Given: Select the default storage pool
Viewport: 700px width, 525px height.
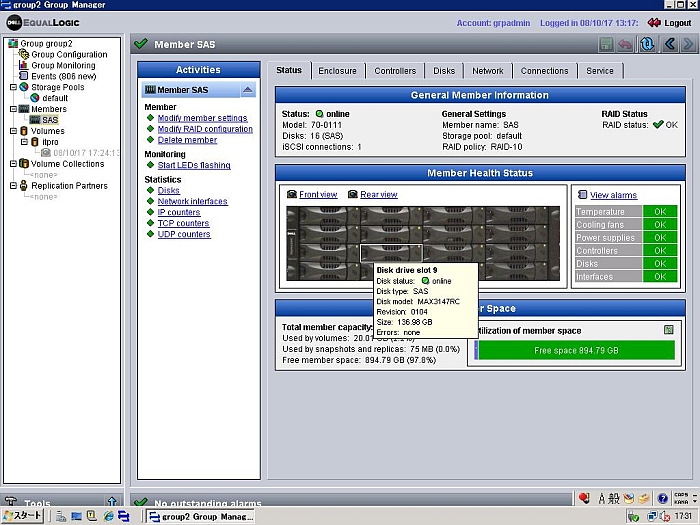Looking at the screenshot, I should 54,98.
